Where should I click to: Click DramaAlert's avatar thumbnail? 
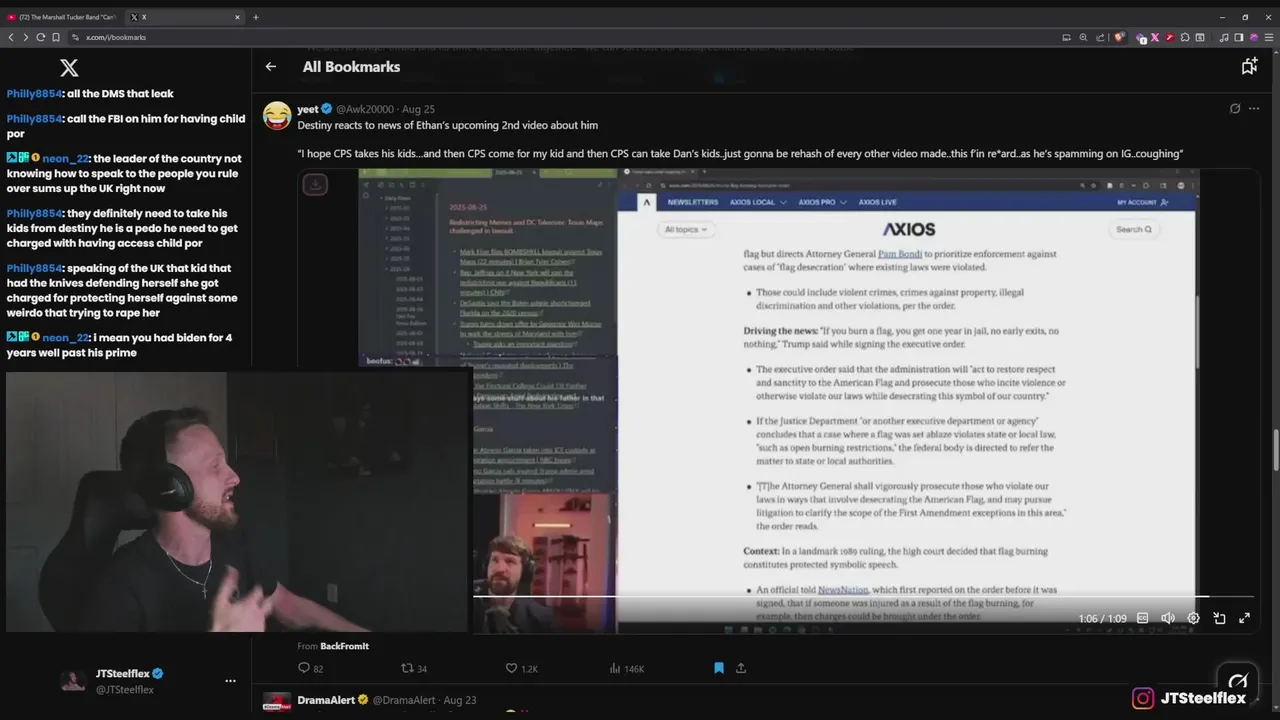point(277,703)
